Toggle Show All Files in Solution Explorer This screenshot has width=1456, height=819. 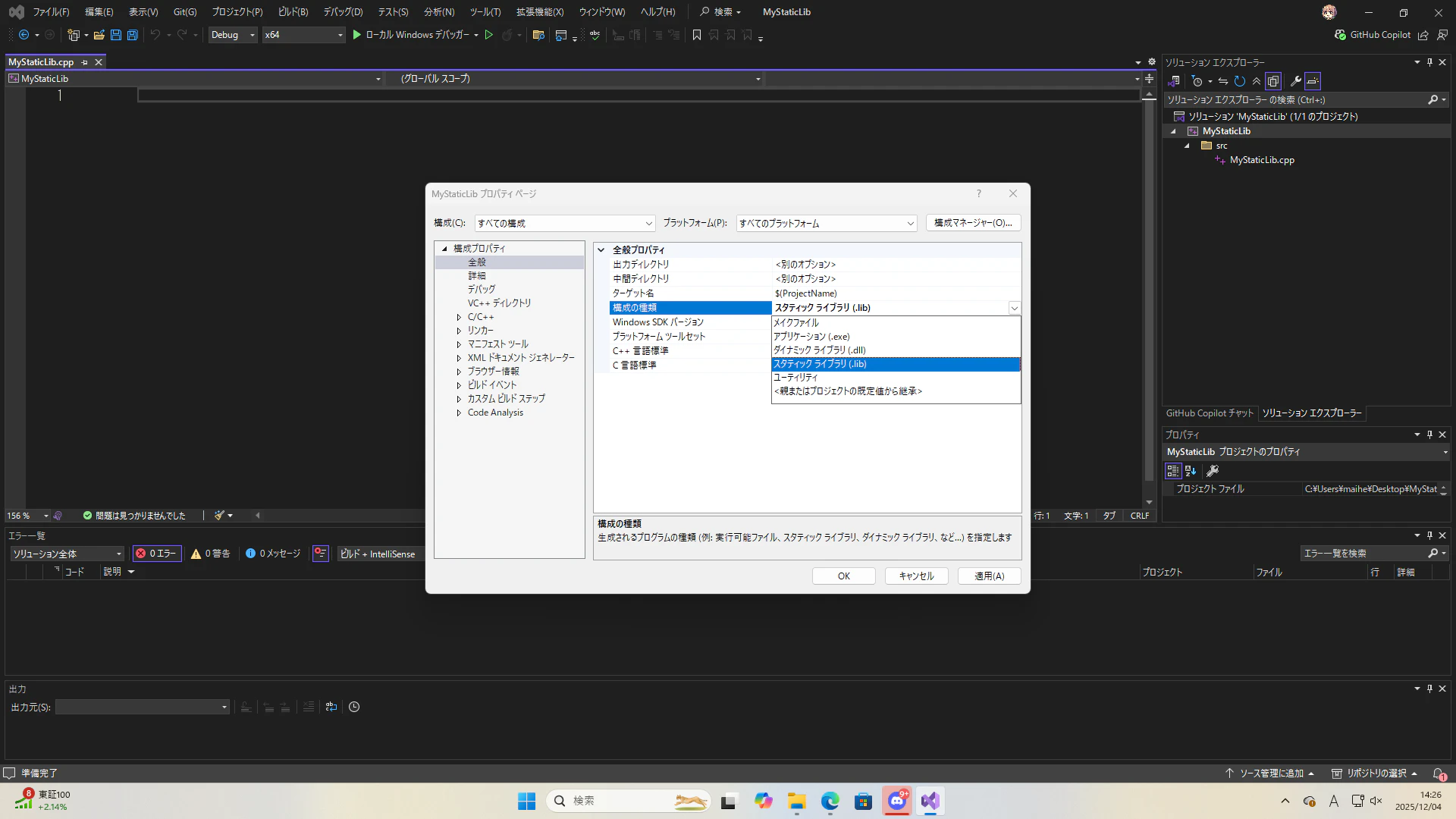pos(1273,81)
